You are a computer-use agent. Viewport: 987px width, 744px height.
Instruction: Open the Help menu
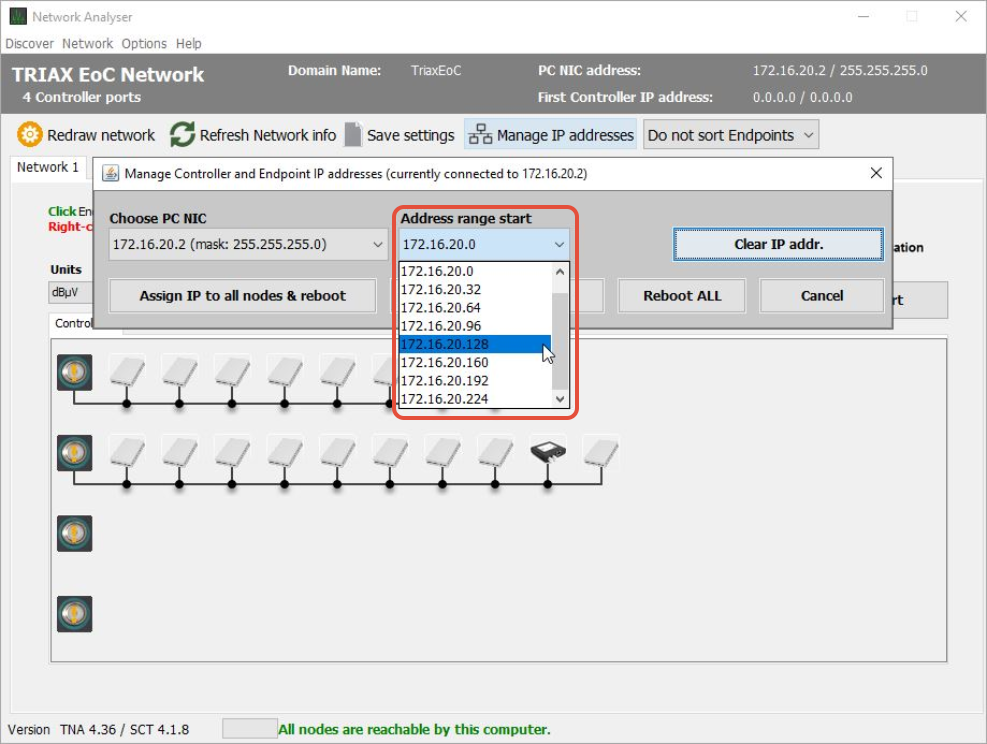coord(188,43)
